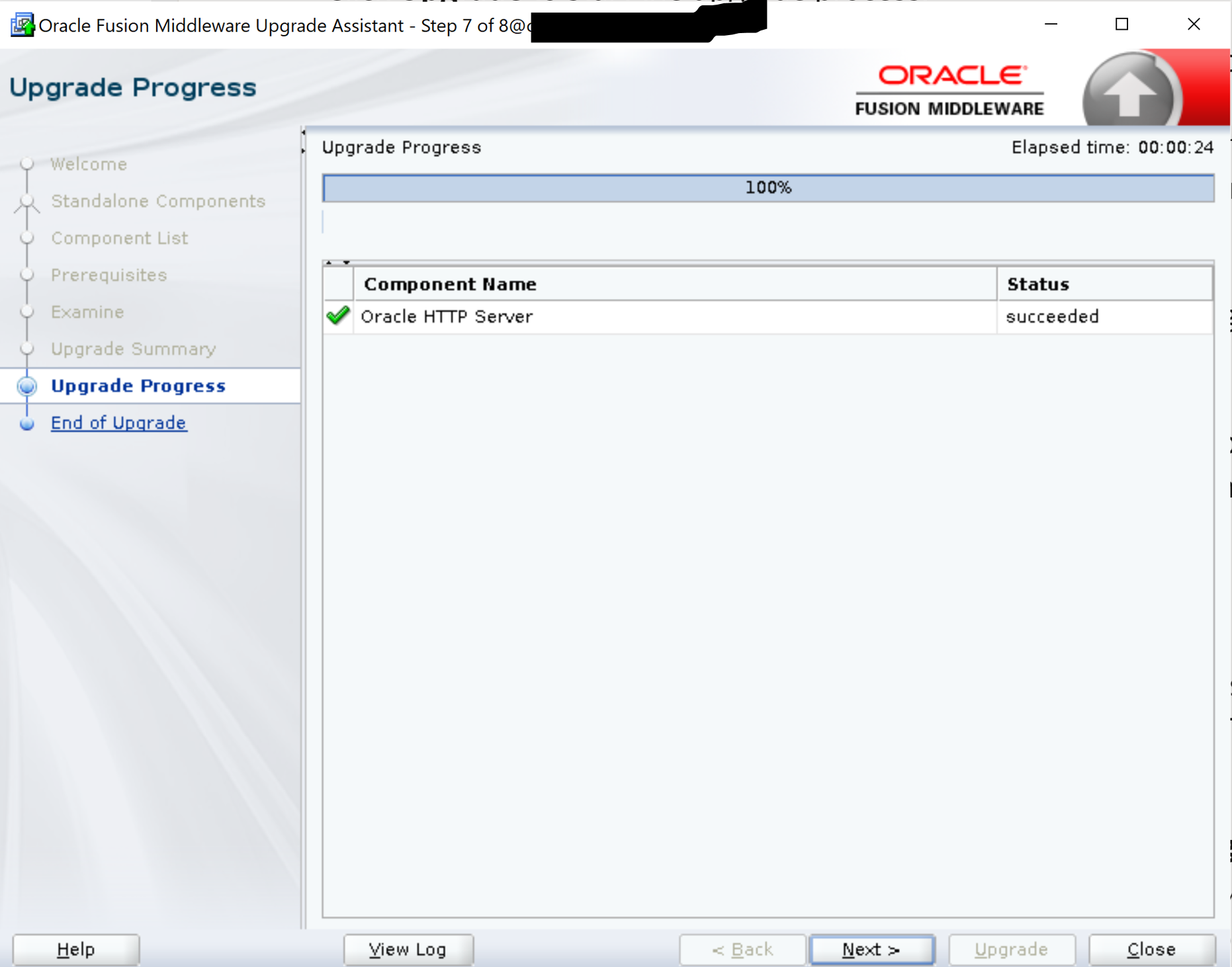Click the Welcome step circle marker

(x=27, y=164)
